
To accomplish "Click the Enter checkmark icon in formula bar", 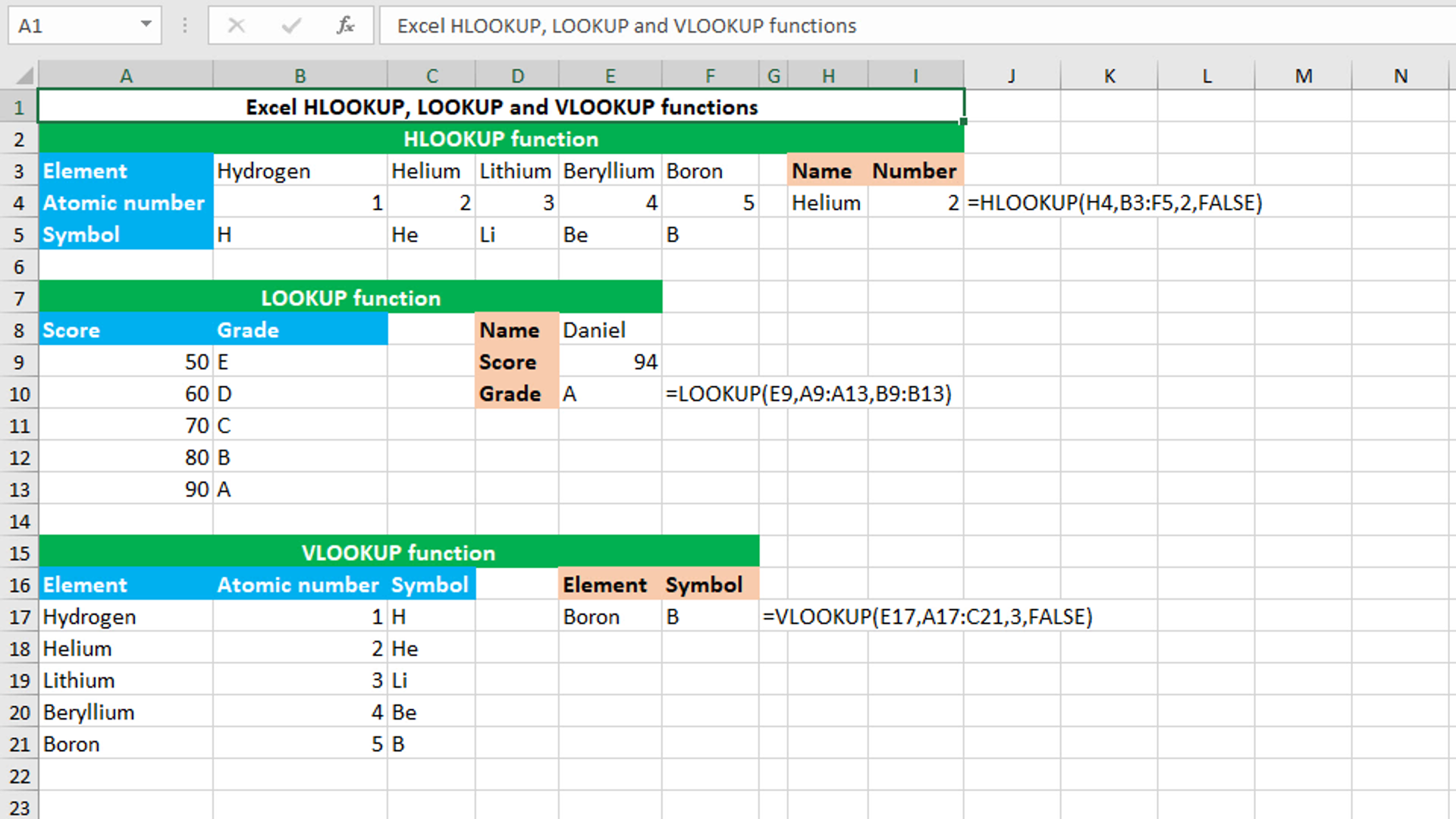I will (x=291, y=26).
